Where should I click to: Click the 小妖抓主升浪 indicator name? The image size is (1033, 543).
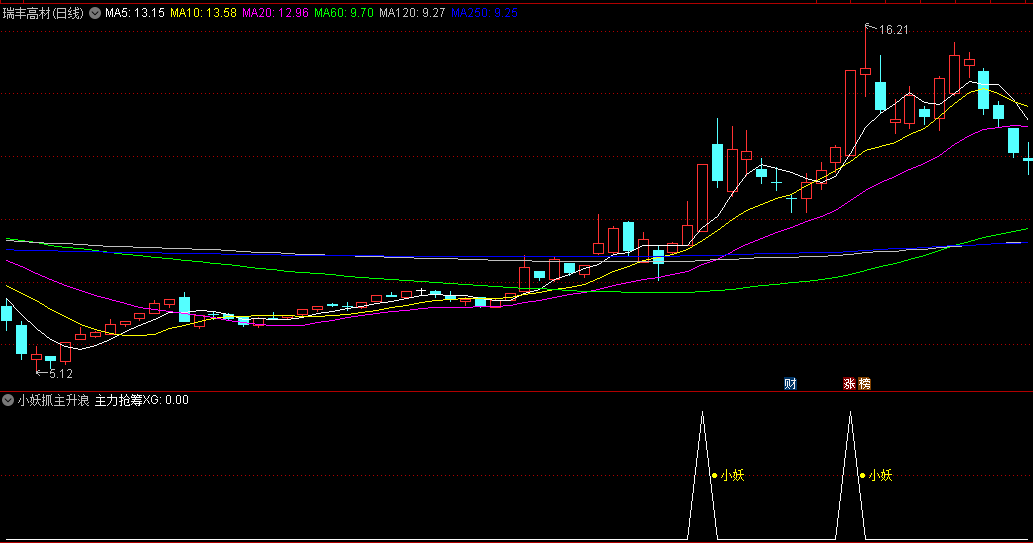[53, 400]
